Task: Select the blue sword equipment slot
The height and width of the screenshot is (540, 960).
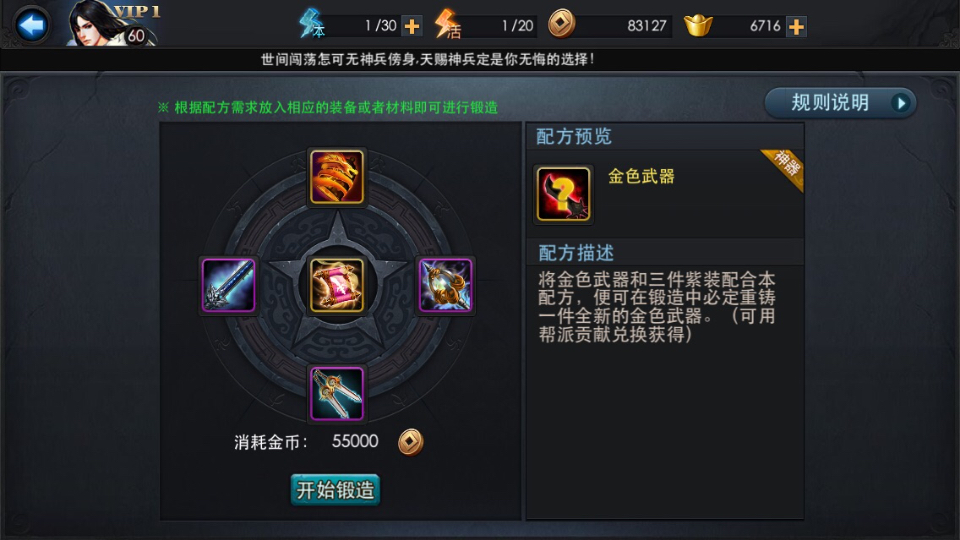Action: (x=228, y=285)
